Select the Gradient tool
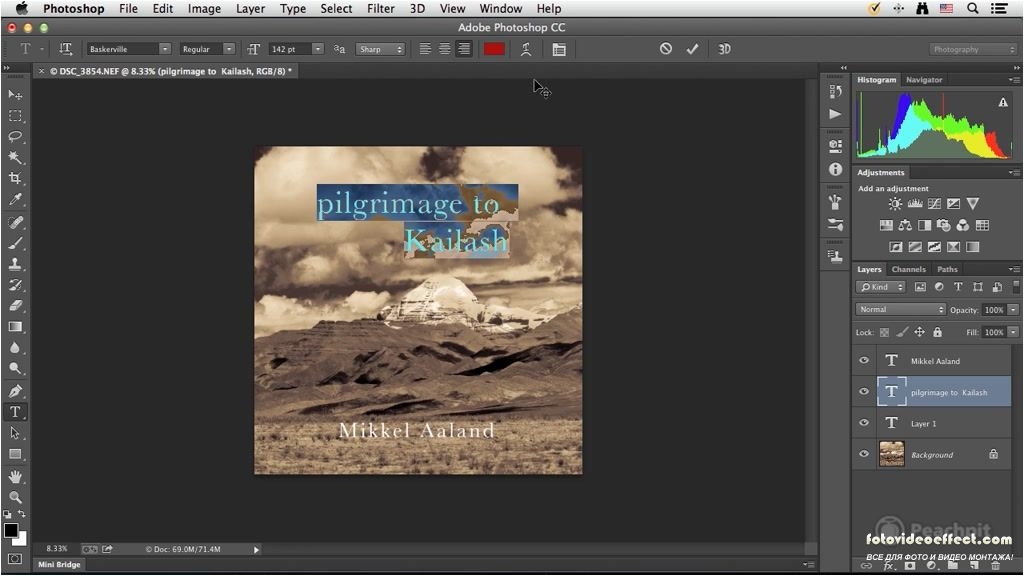This screenshot has height=576, width=1024. [x=15, y=327]
